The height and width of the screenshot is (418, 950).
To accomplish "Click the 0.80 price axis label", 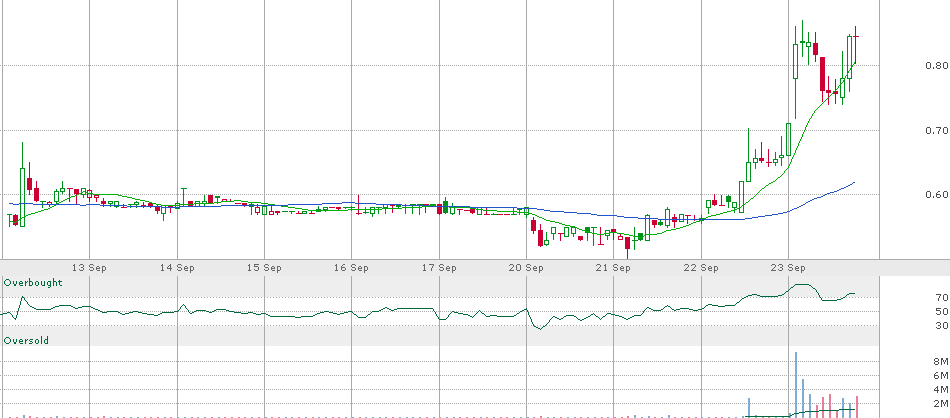I will click(x=937, y=65).
